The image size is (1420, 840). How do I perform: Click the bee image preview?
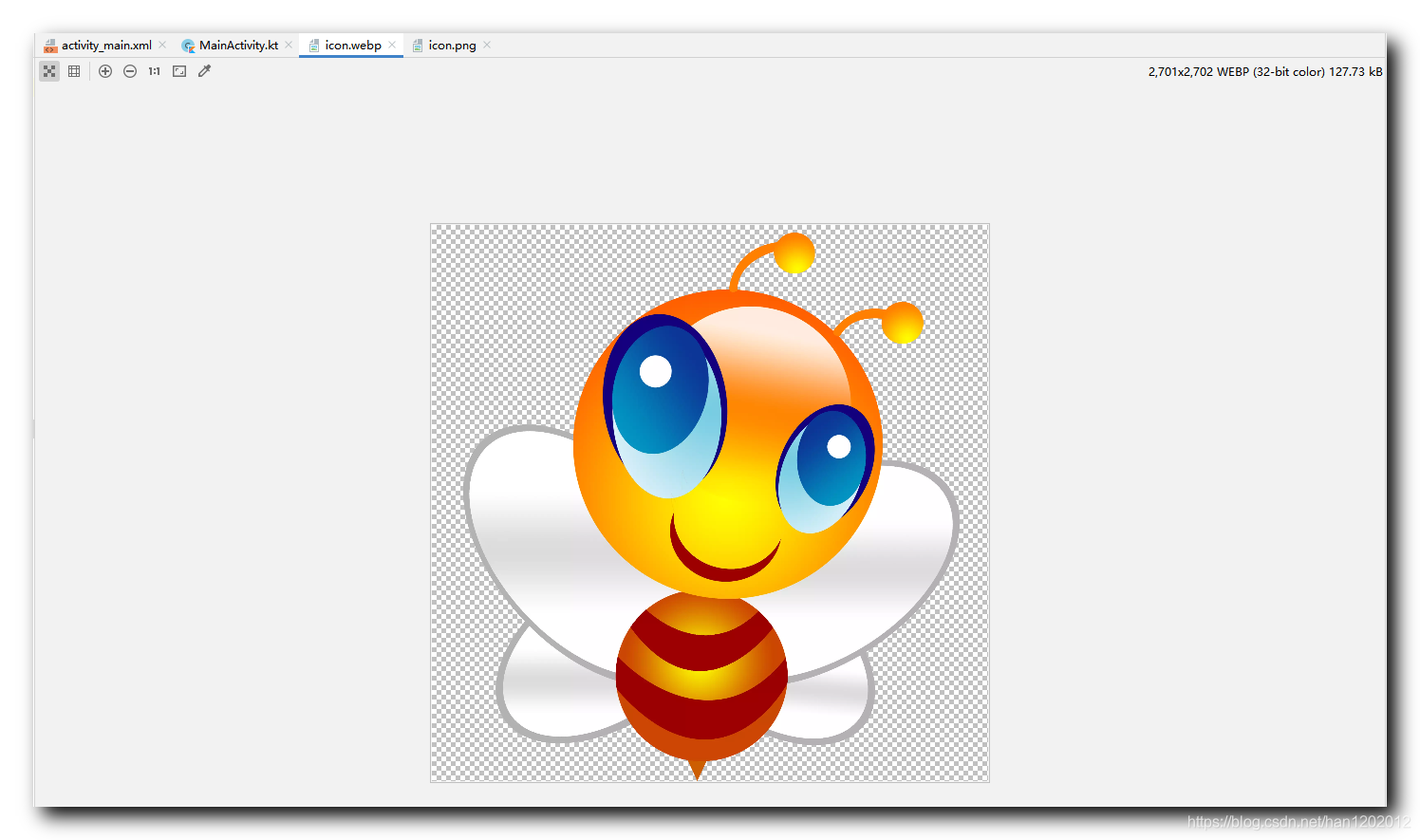(710, 503)
